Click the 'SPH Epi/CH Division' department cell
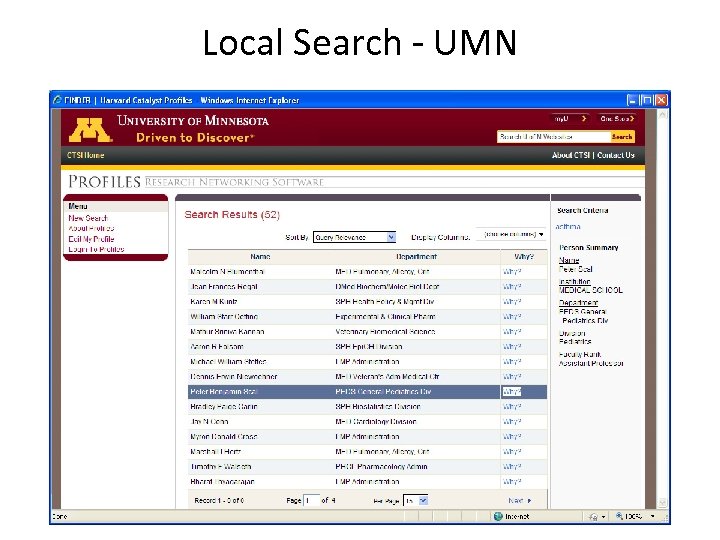Image resolution: width=720 pixels, height=540 pixels. [369, 347]
